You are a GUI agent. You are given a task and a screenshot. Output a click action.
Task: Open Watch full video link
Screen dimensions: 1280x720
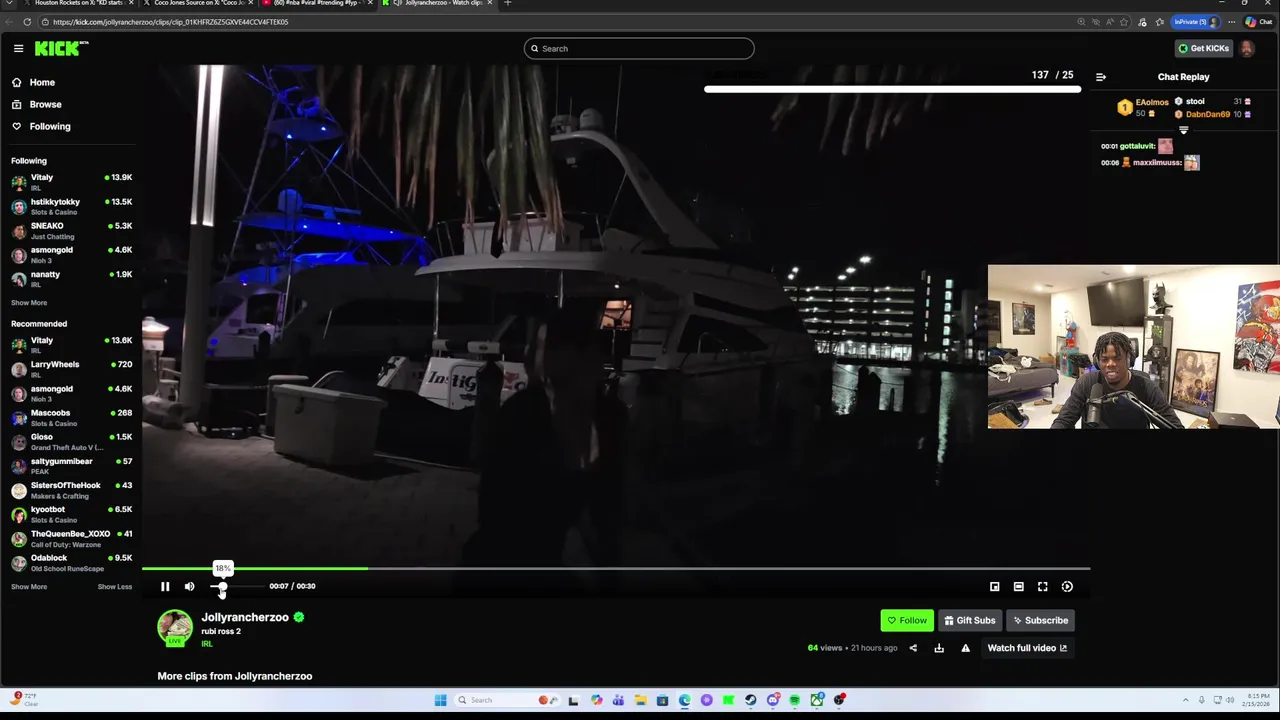click(1027, 648)
